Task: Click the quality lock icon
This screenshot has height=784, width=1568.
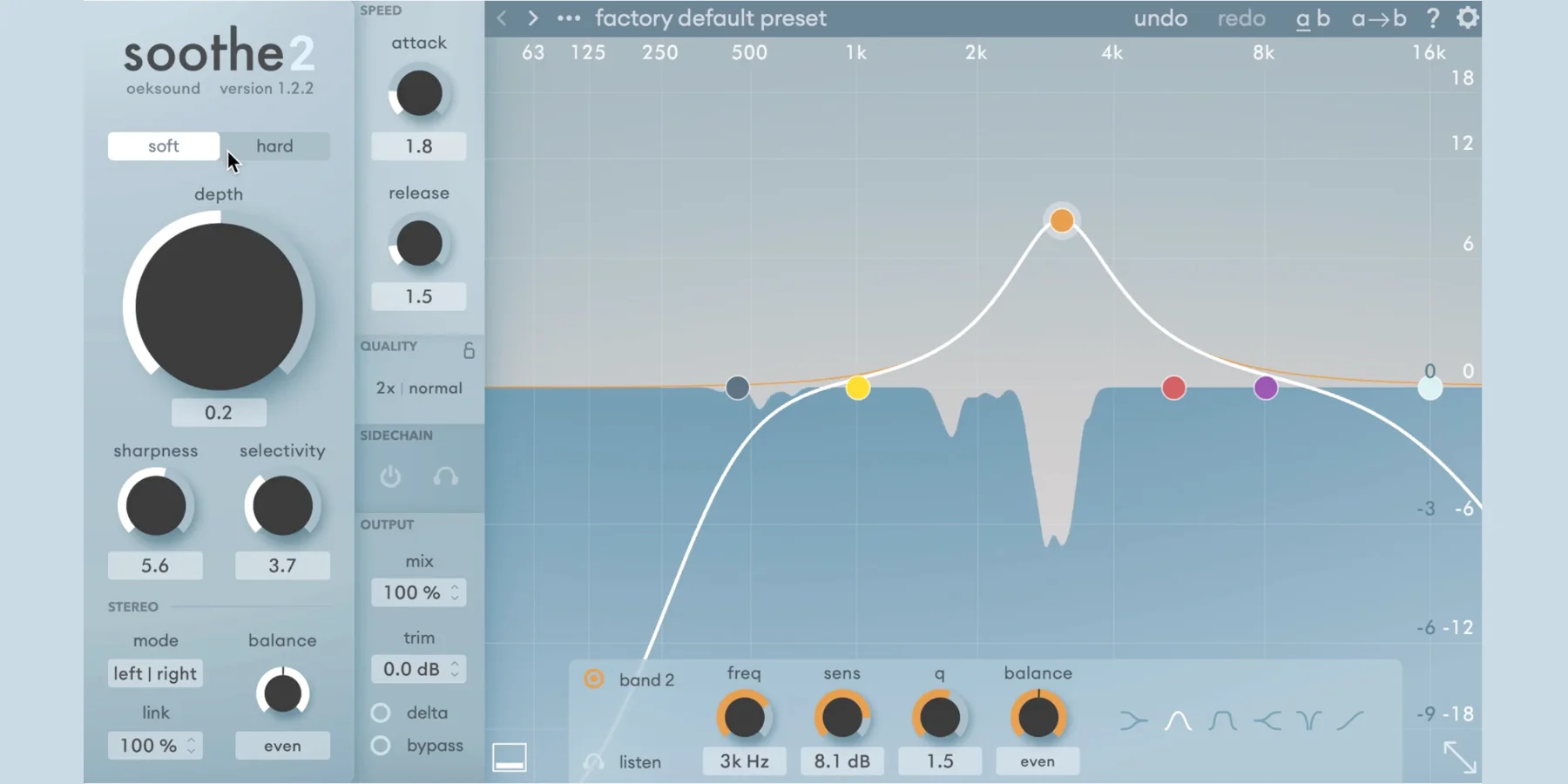Action: [469, 350]
